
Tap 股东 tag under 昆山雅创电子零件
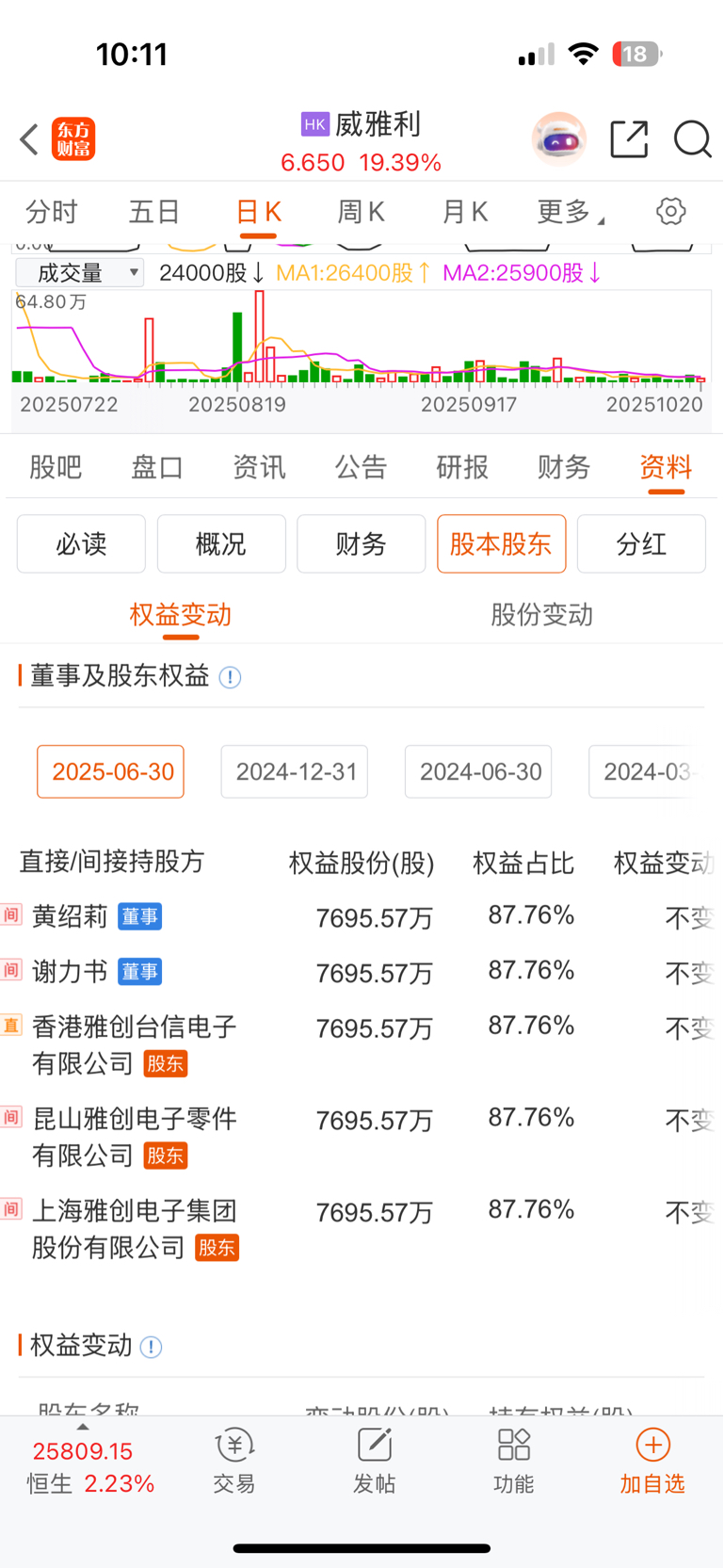click(165, 1156)
